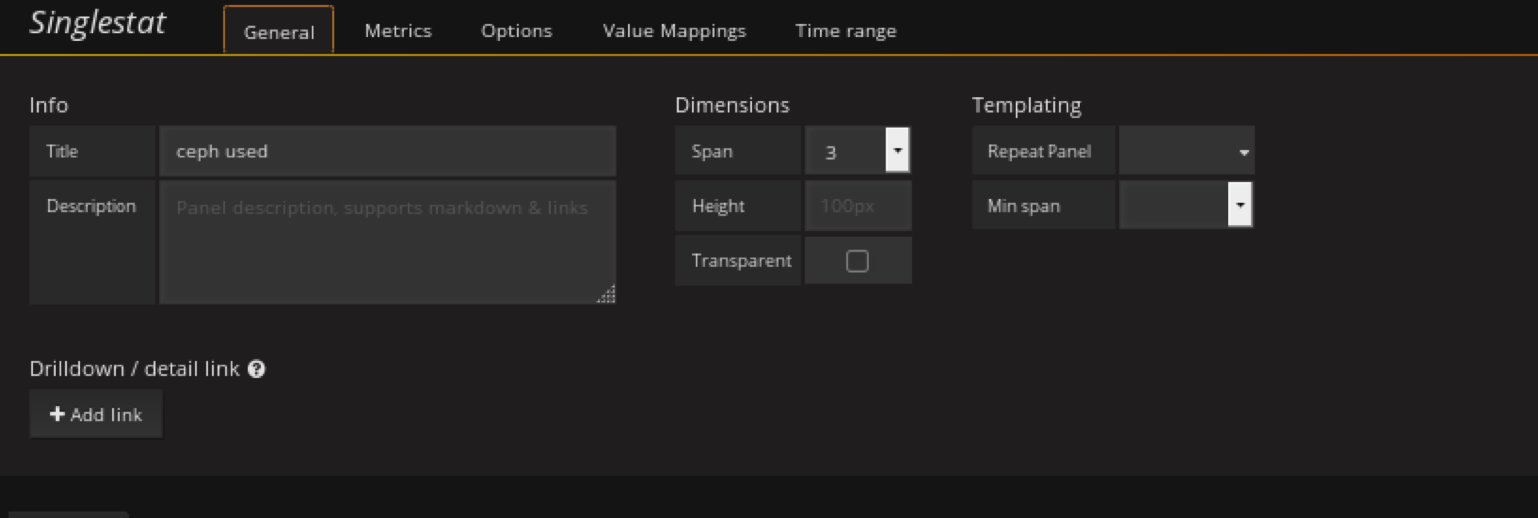Click the Span label in Dimensions
Viewport: 1538px width, 518px height.
[x=712, y=151]
